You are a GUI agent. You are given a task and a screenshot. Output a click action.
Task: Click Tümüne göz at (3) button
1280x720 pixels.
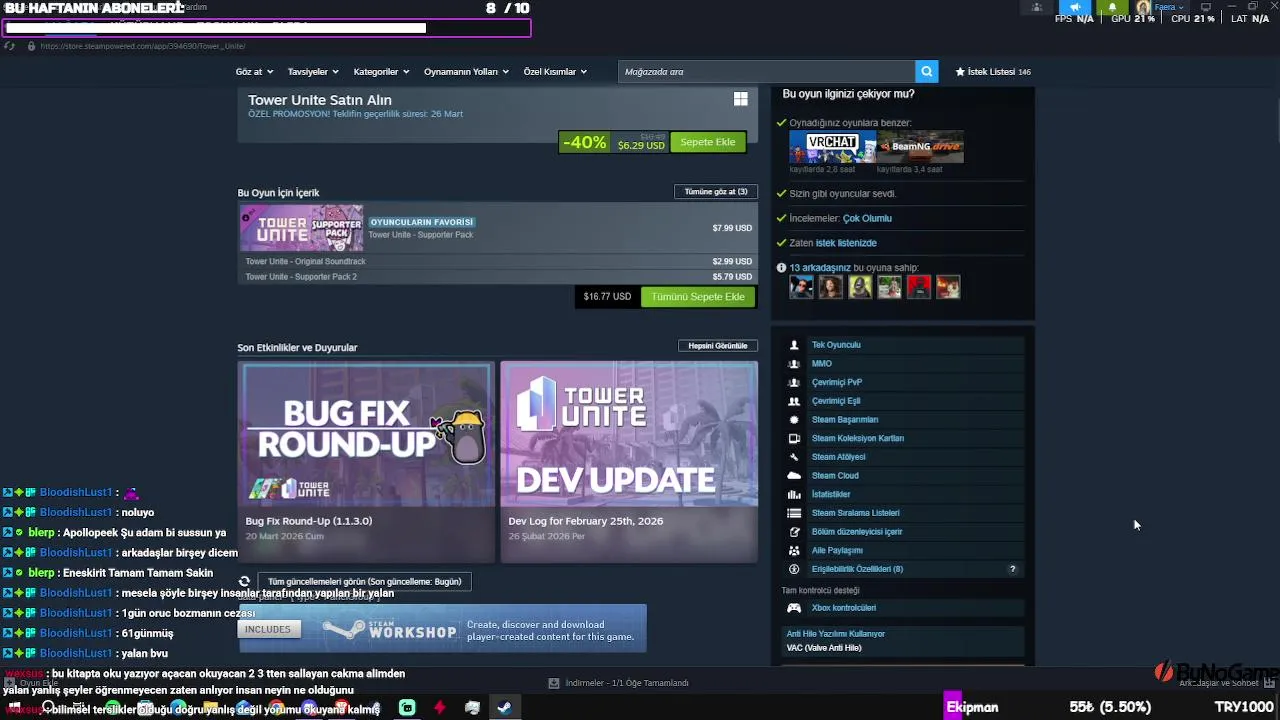(716, 192)
